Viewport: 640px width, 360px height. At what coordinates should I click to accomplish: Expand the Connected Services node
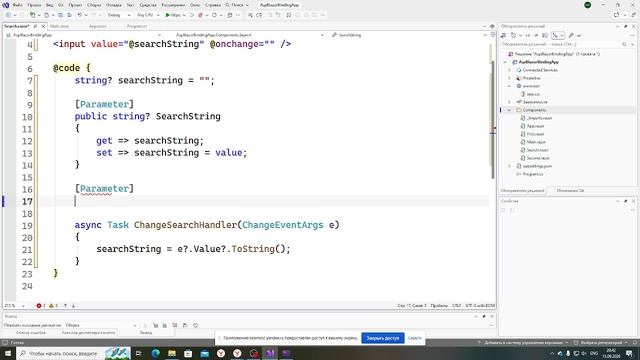point(509,70)
